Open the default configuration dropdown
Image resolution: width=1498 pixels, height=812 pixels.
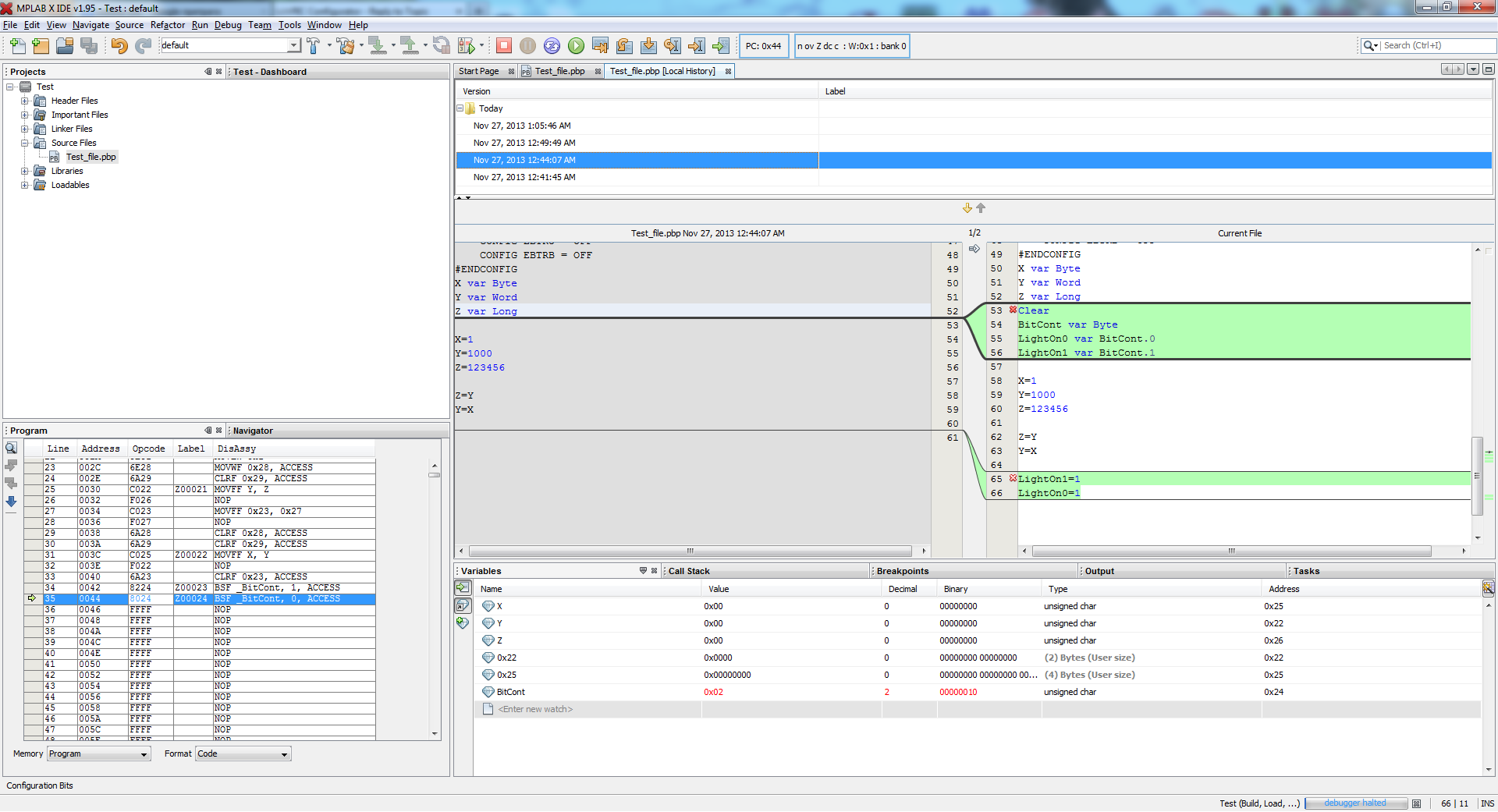[293, 46]
